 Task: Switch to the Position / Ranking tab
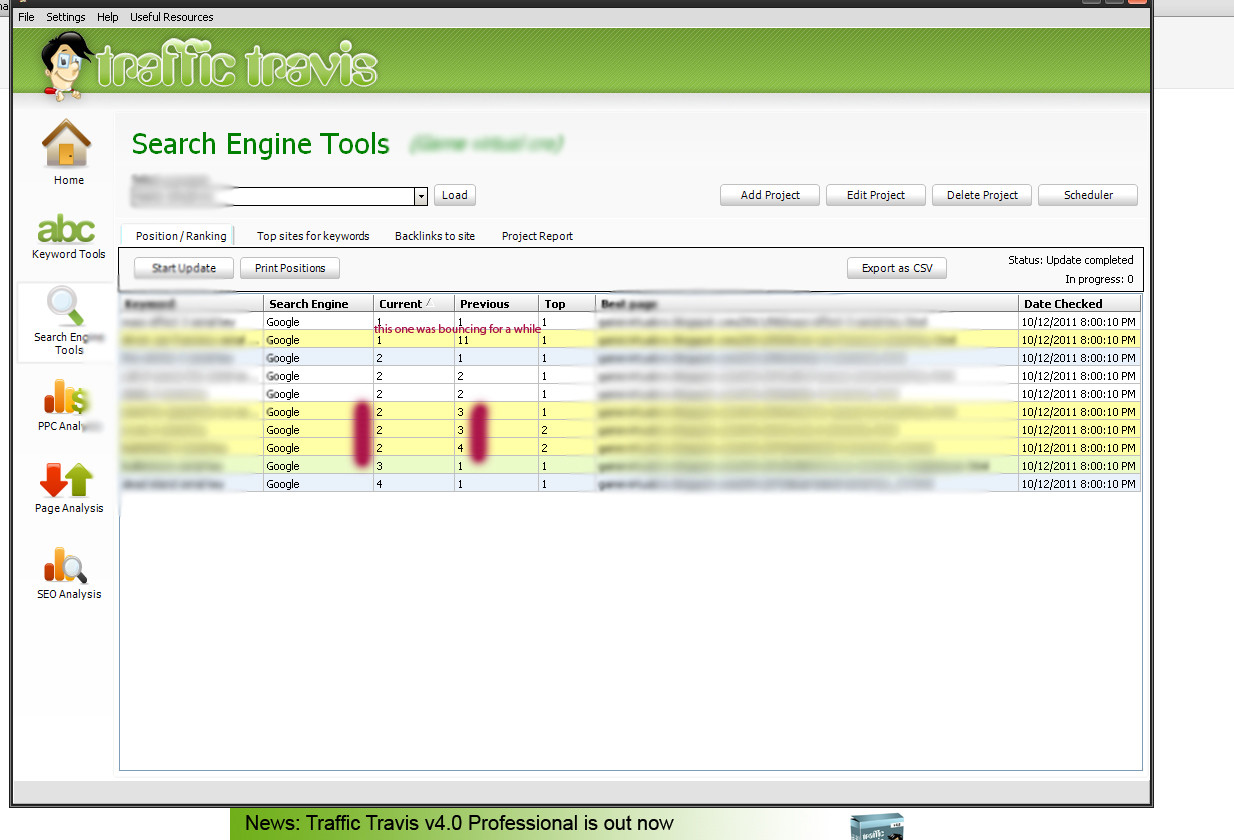click(181, 236)
